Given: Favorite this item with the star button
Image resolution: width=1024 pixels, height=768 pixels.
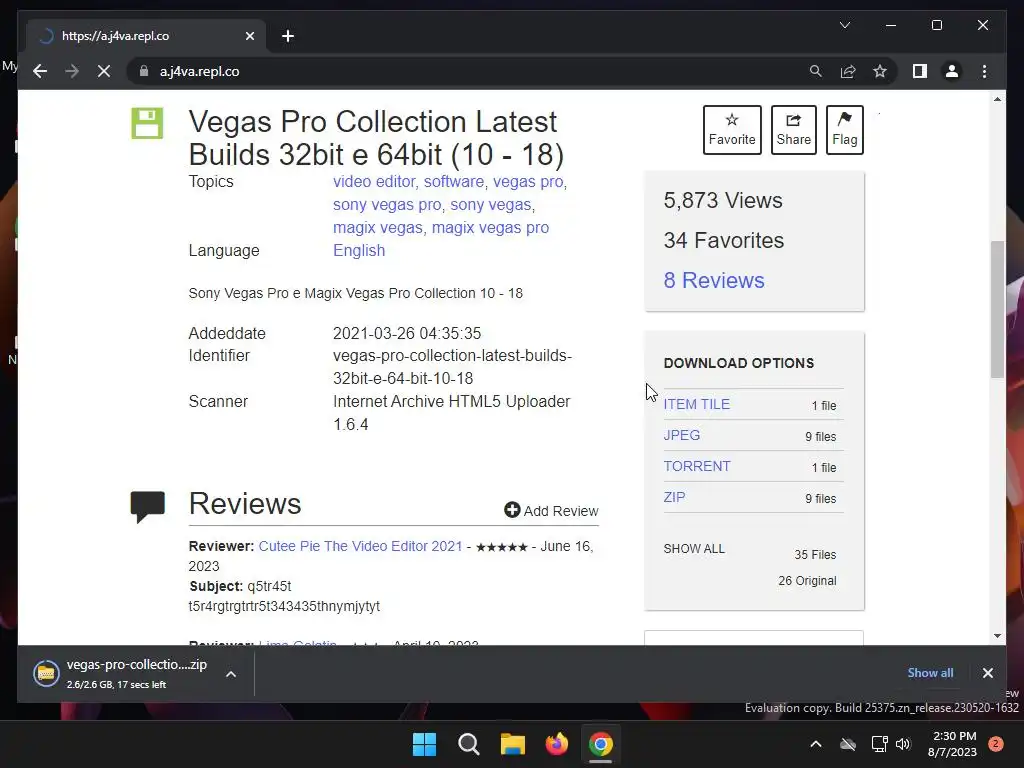Looking at the screenshot, I should click(732, 129).
